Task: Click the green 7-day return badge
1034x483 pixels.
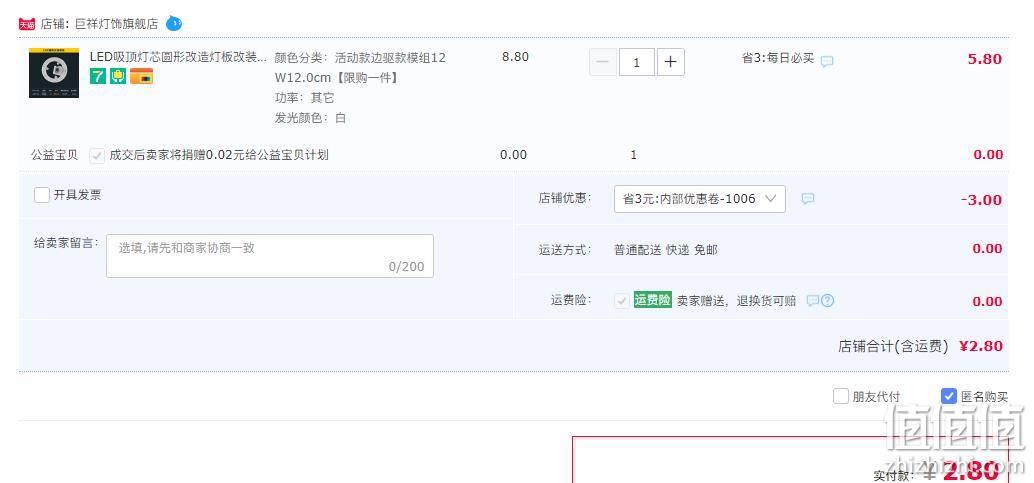Action: (x=98, y=76)
